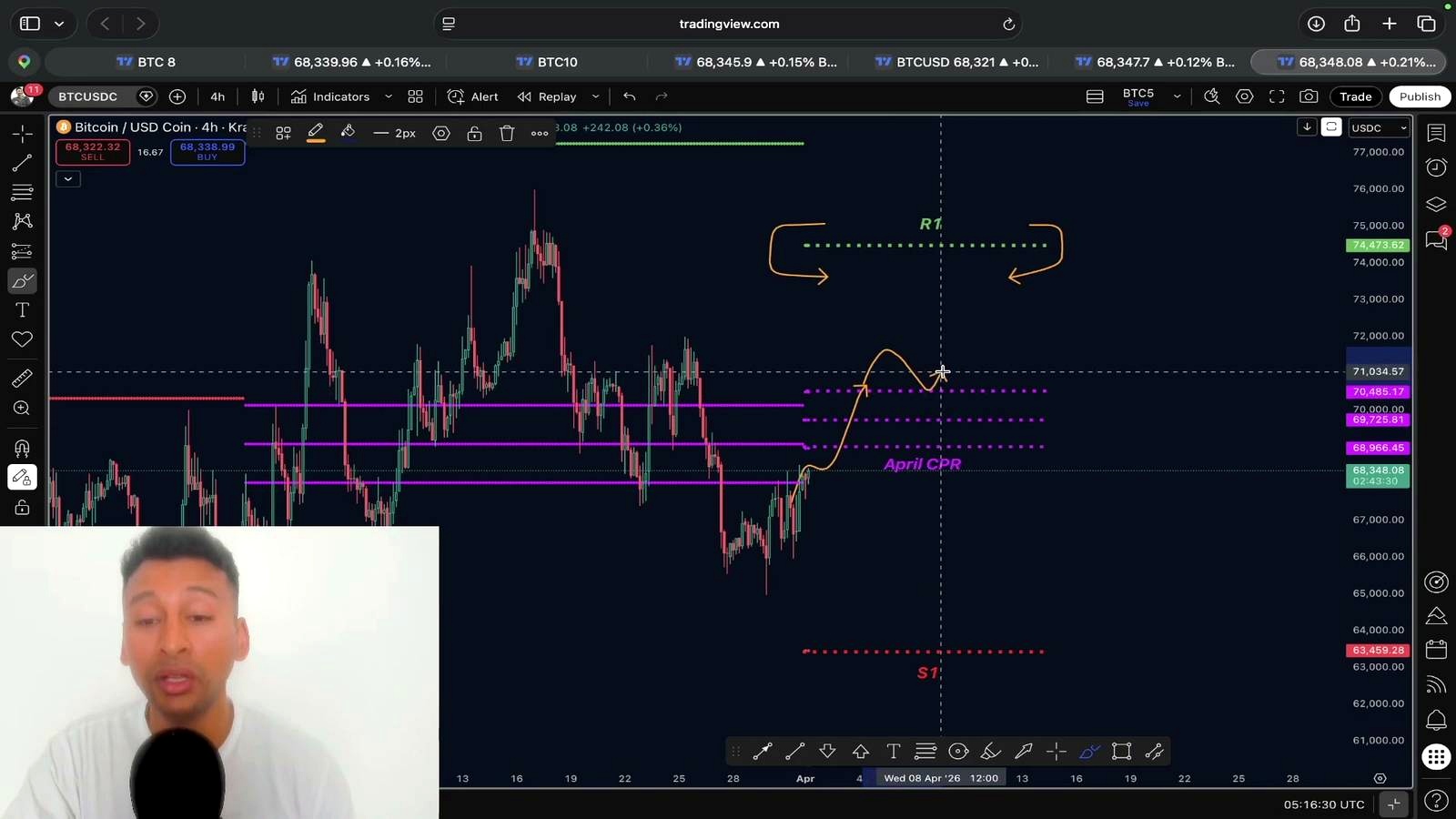Select the arrow-down marker in favorites bar
1456x819 pixels.
(x=827, y=752)
